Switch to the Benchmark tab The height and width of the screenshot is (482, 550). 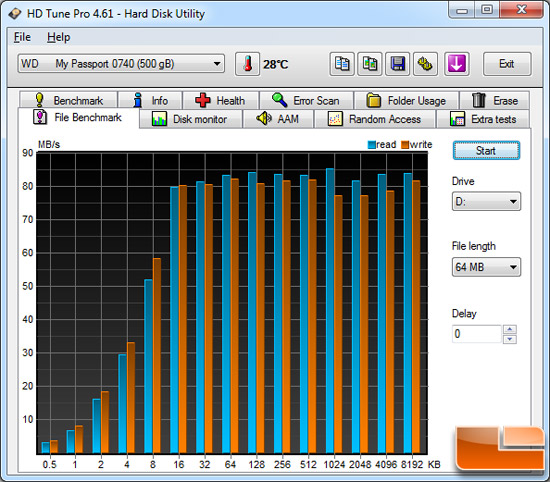(68, 100)
